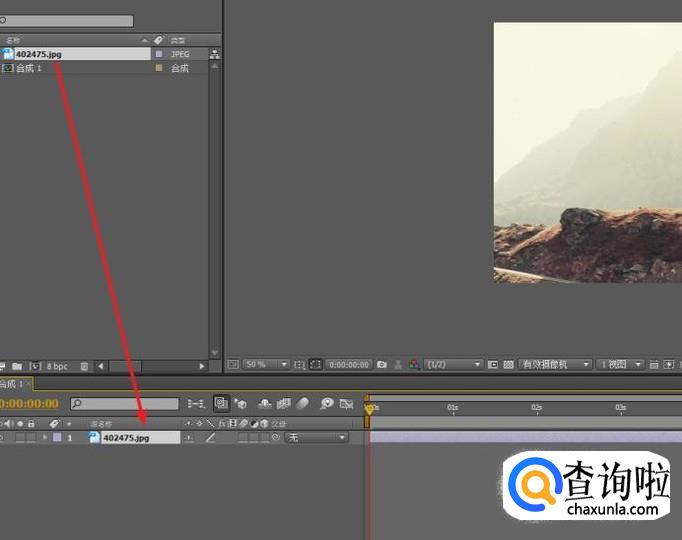The height and width of the screenshot is (540, 682).
Task: Open the parent dropdown set to 无
Action: pos(316,438)
